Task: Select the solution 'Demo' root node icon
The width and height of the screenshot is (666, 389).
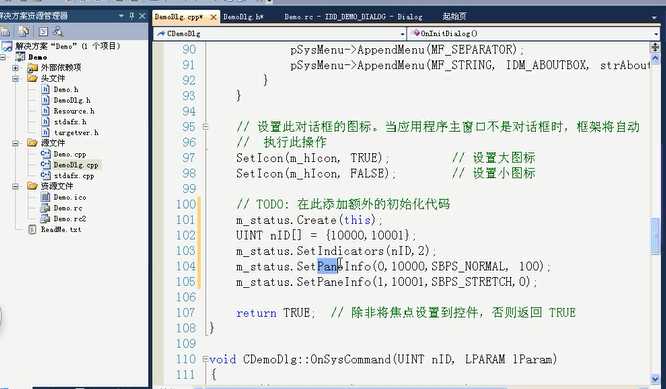Action: coord(6,46)
